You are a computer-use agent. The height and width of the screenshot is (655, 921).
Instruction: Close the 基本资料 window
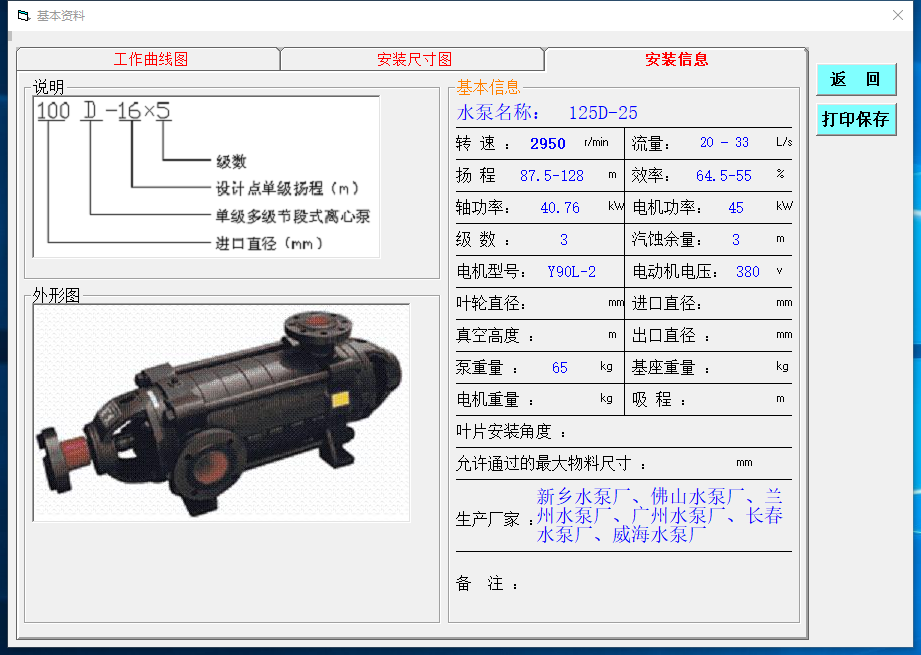898,15
